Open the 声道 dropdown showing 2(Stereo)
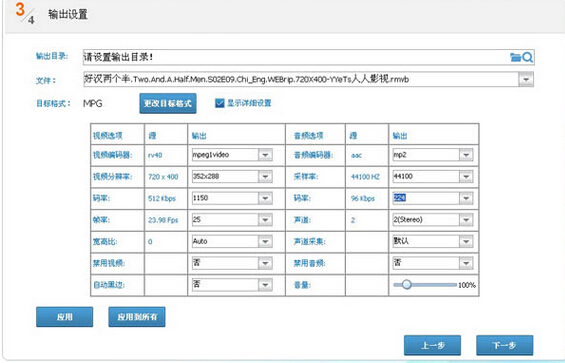Screen dimensions: 565x363 tap(466, 220)
